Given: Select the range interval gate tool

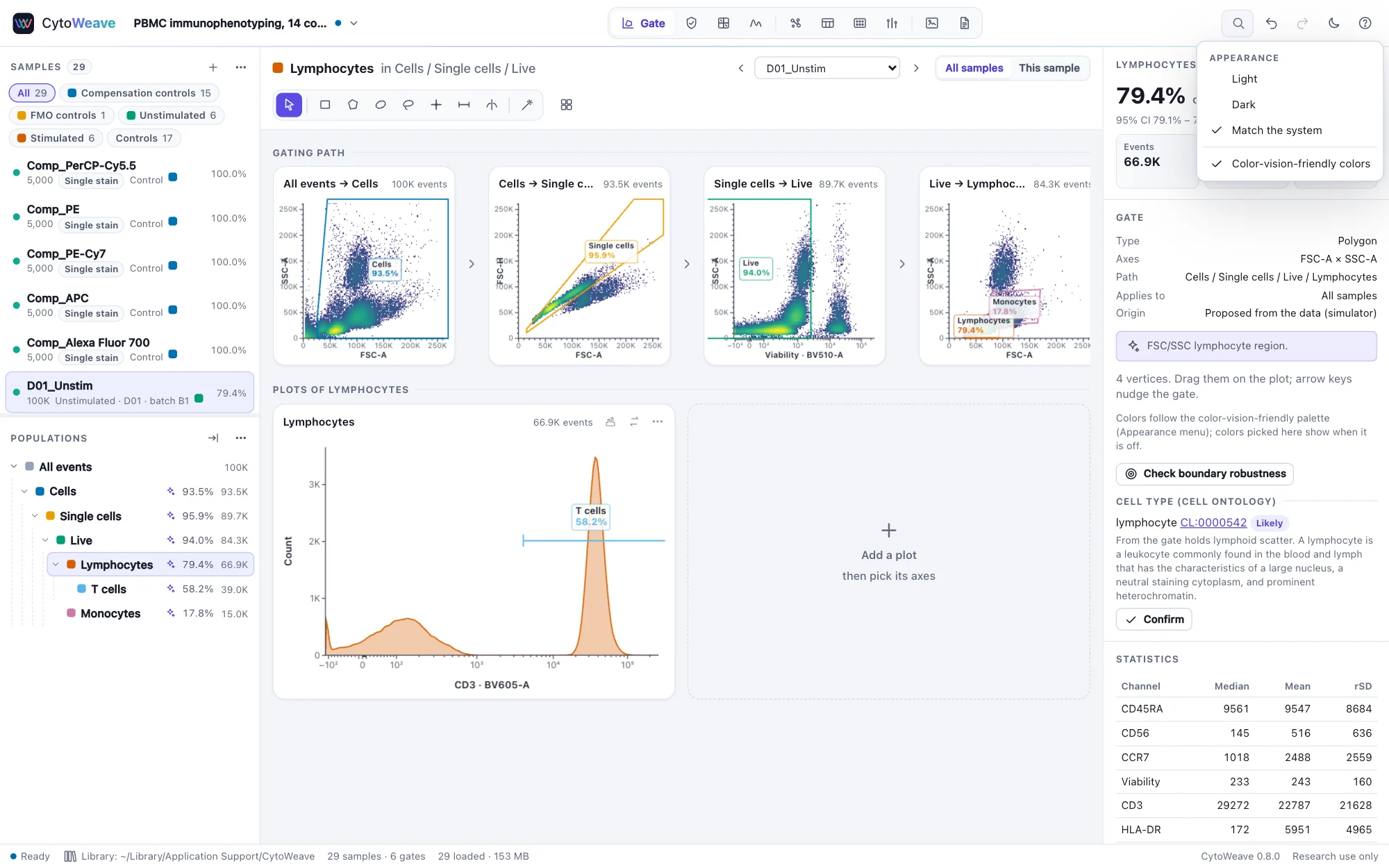Looking at the screenshot, I should (464, 105).
